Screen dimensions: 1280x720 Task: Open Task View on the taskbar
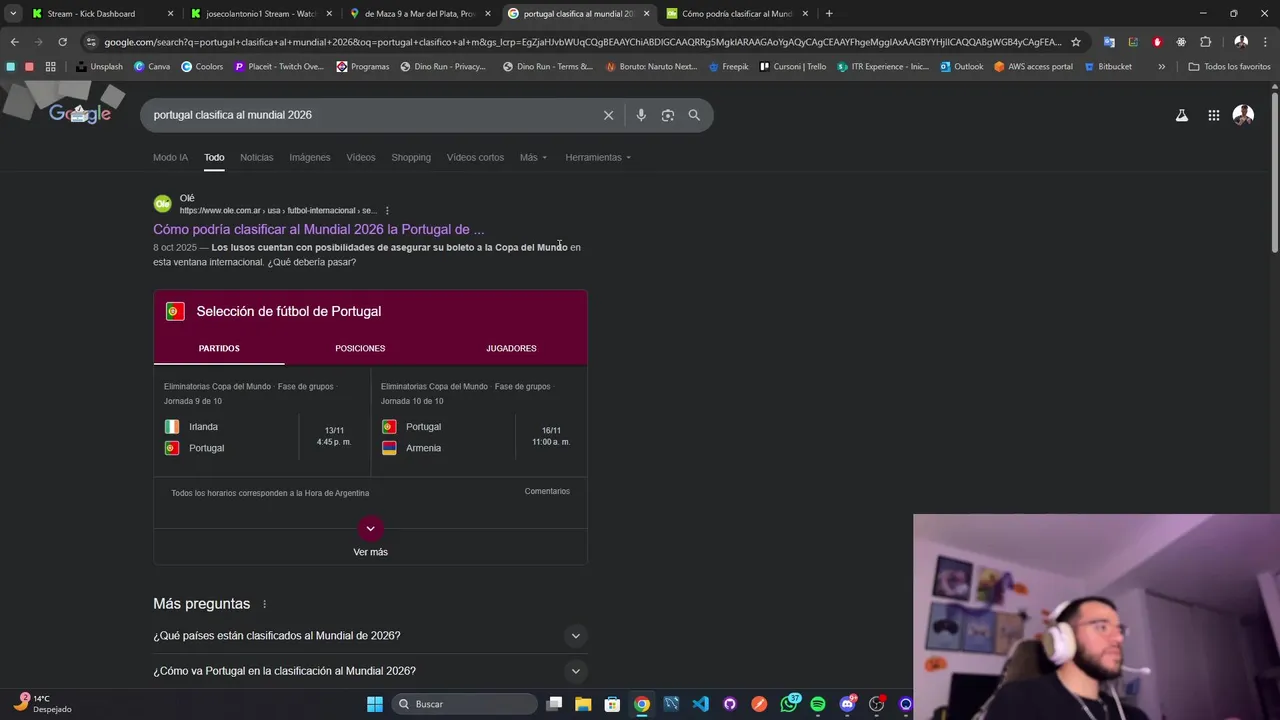point(554,704)
